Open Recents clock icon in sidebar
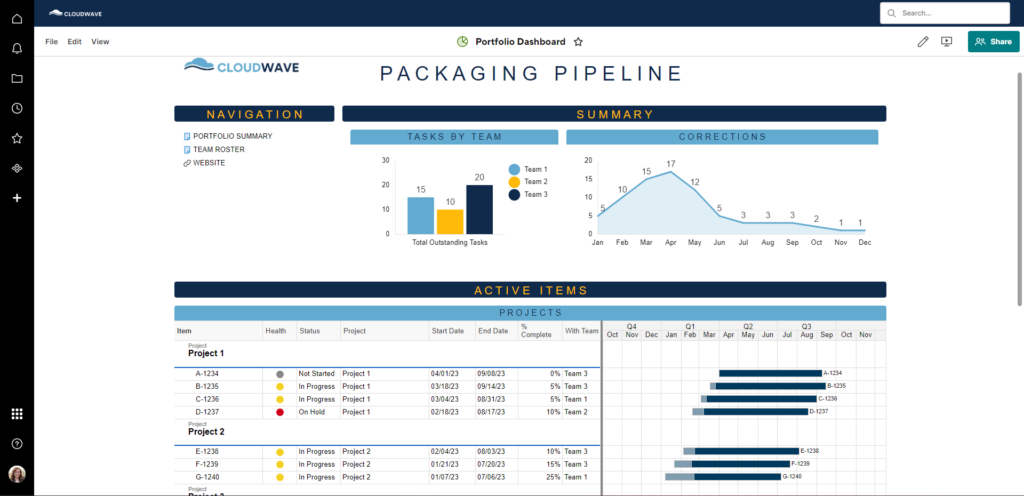 tap(17, 108)
